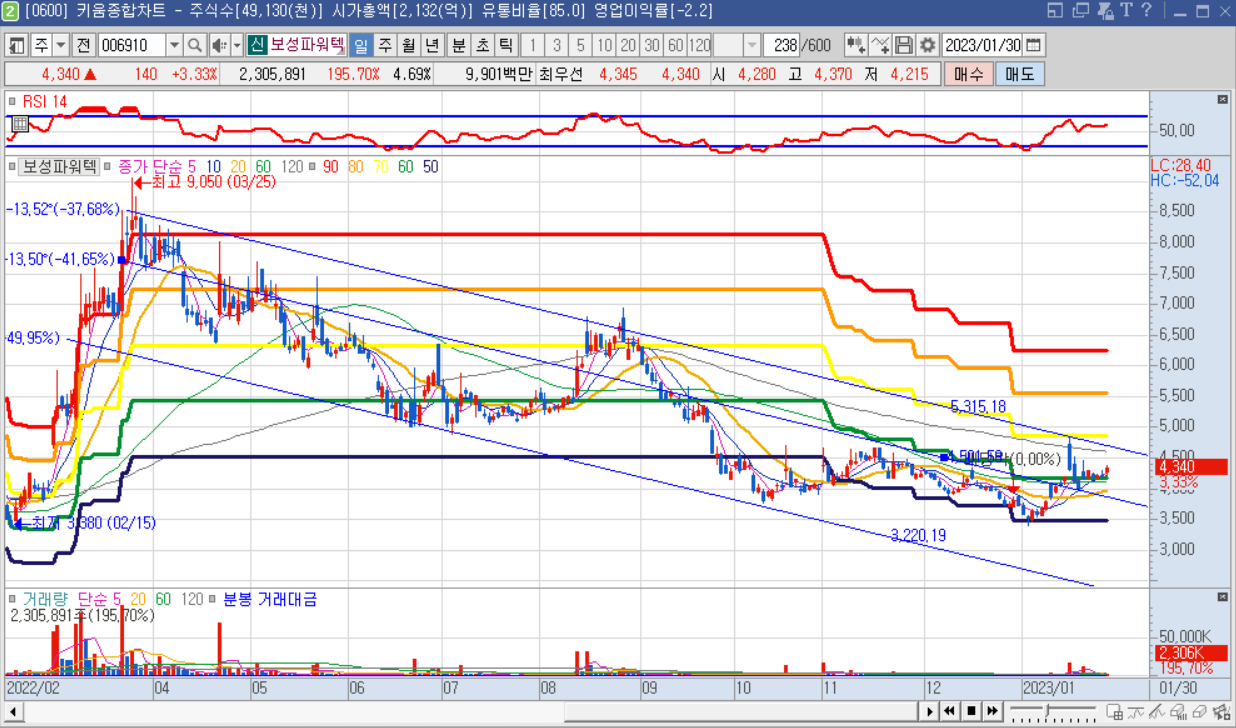Click the 보성파워텍 stock name label in chart
This screenshot has height=728, width=1236.
(x=59, y=167)
